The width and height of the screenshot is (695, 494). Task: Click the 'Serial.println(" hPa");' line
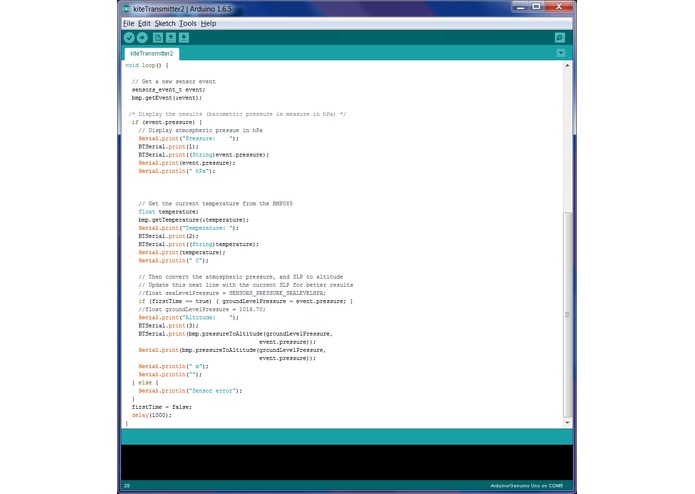tap(177, 171)
